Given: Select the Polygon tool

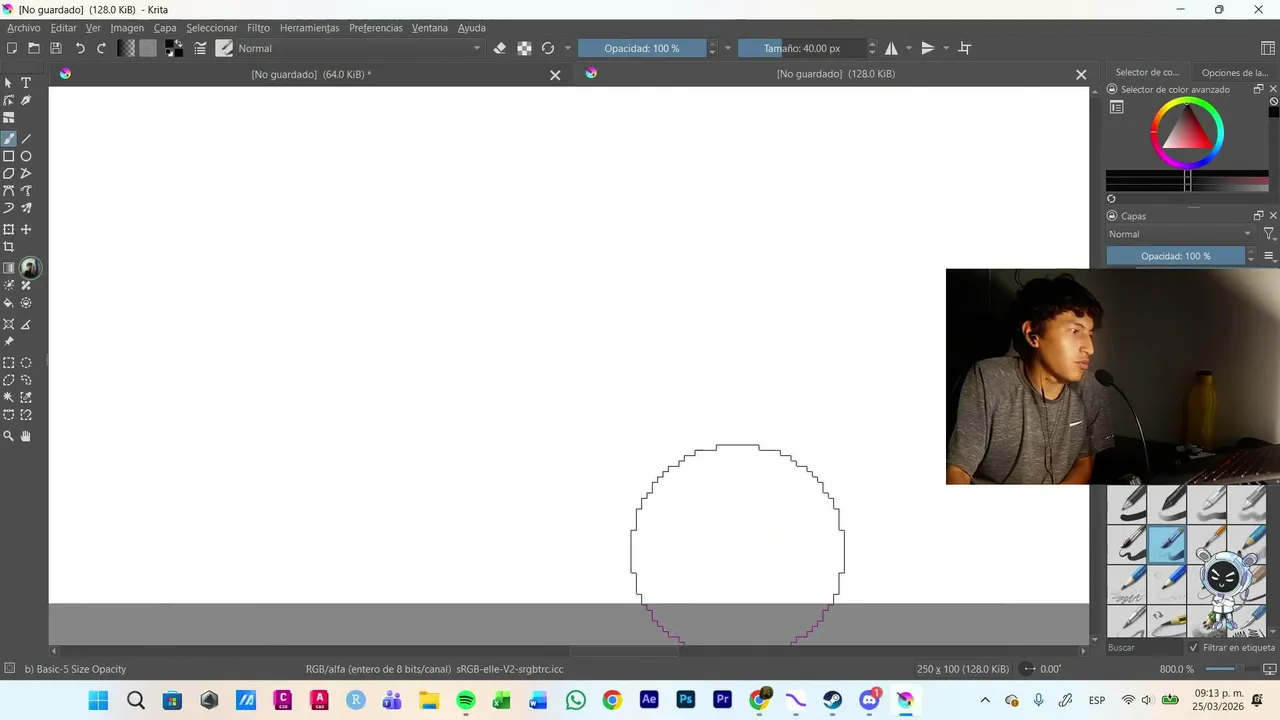Looking at the screenshot, I should pos(9,173).
